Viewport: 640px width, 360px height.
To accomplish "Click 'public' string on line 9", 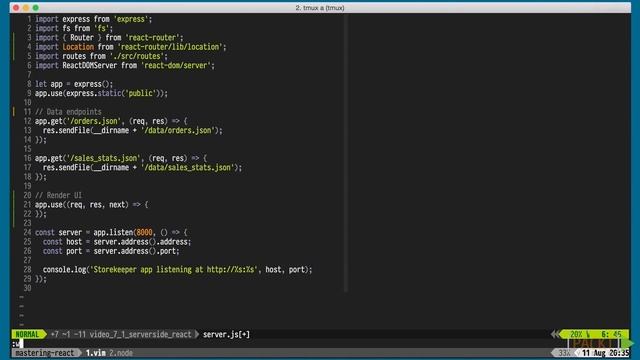I will point(140,93).
